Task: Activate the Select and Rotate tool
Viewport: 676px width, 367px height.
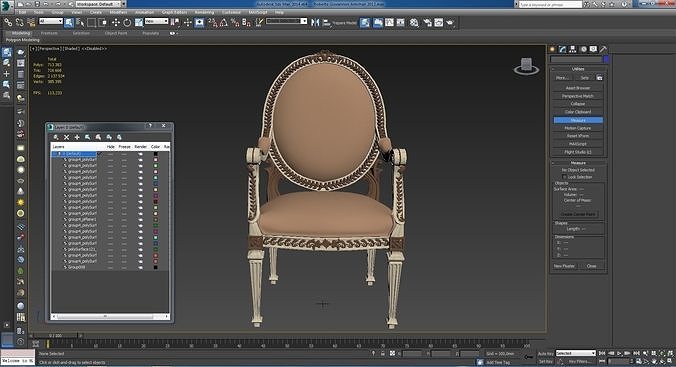Action: tap(127, 22)
